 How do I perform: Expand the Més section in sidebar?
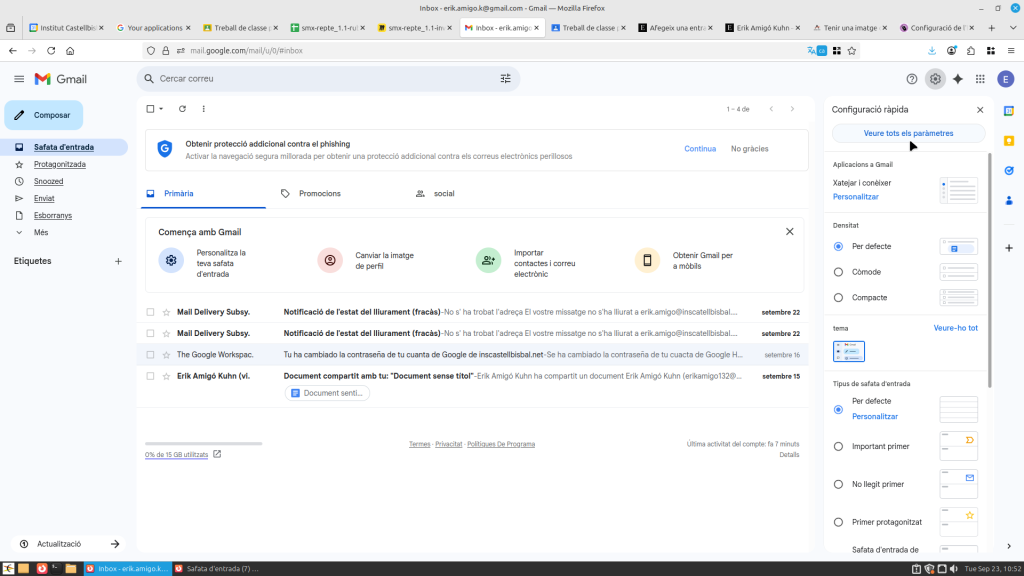(40, 232)
